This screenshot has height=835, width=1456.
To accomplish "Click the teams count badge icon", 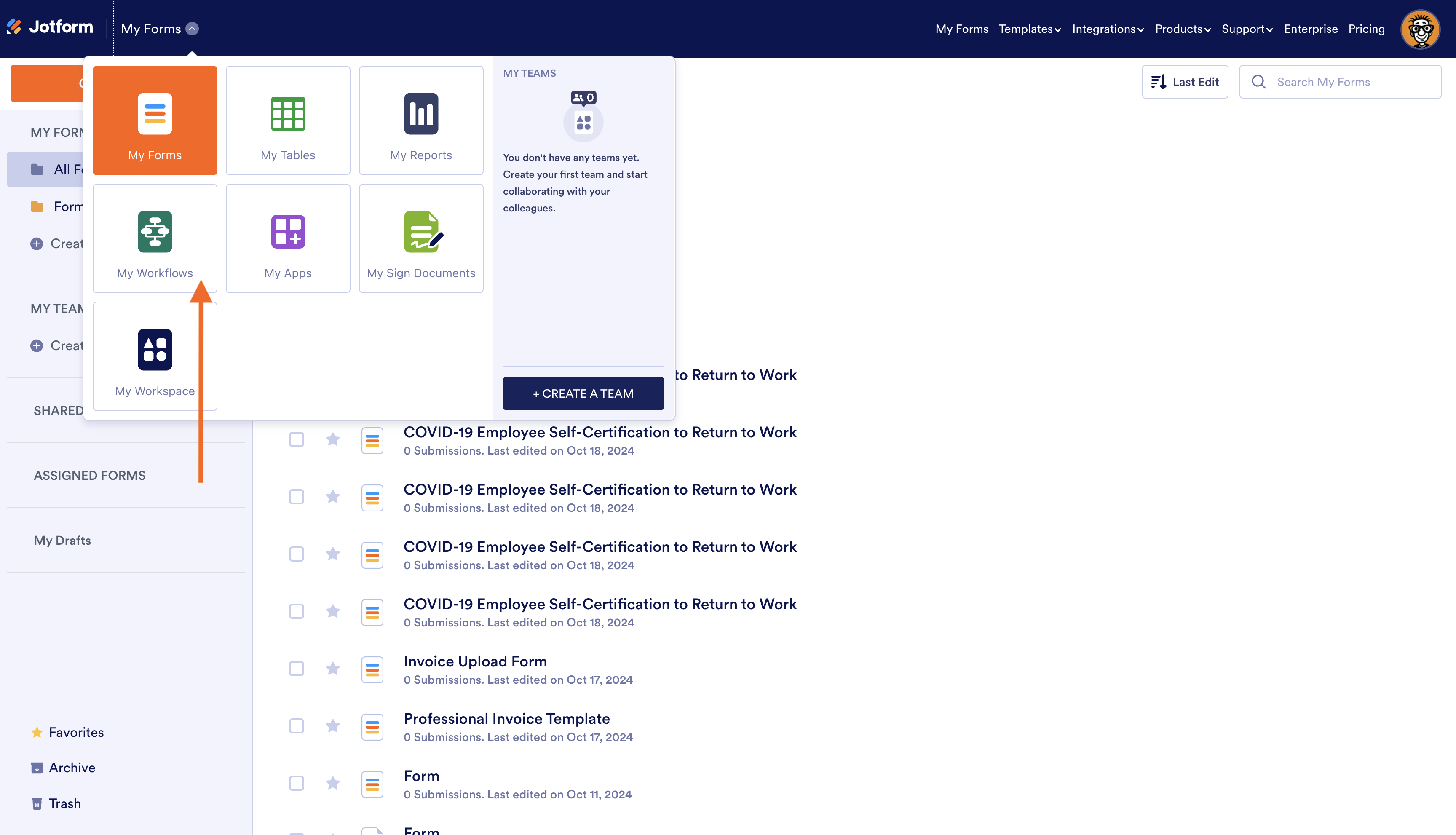I will pos(583,97).
